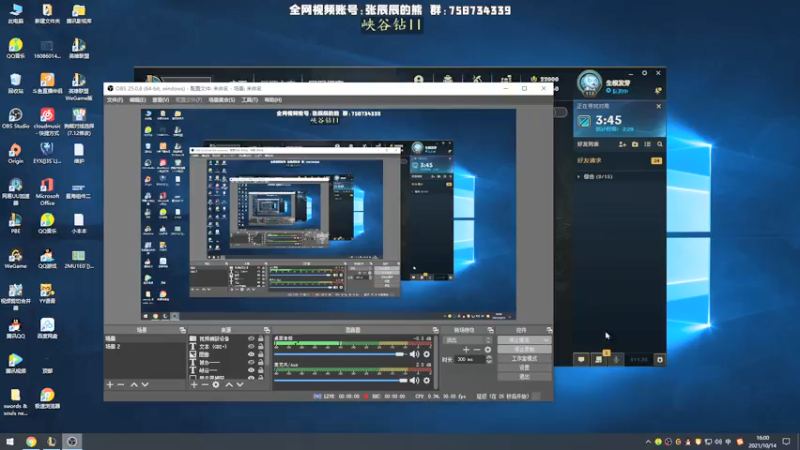Move the selected source down in the Sources list
This screenshot has height=450, width=800.
pyautogui.click(x=240, y=385)
